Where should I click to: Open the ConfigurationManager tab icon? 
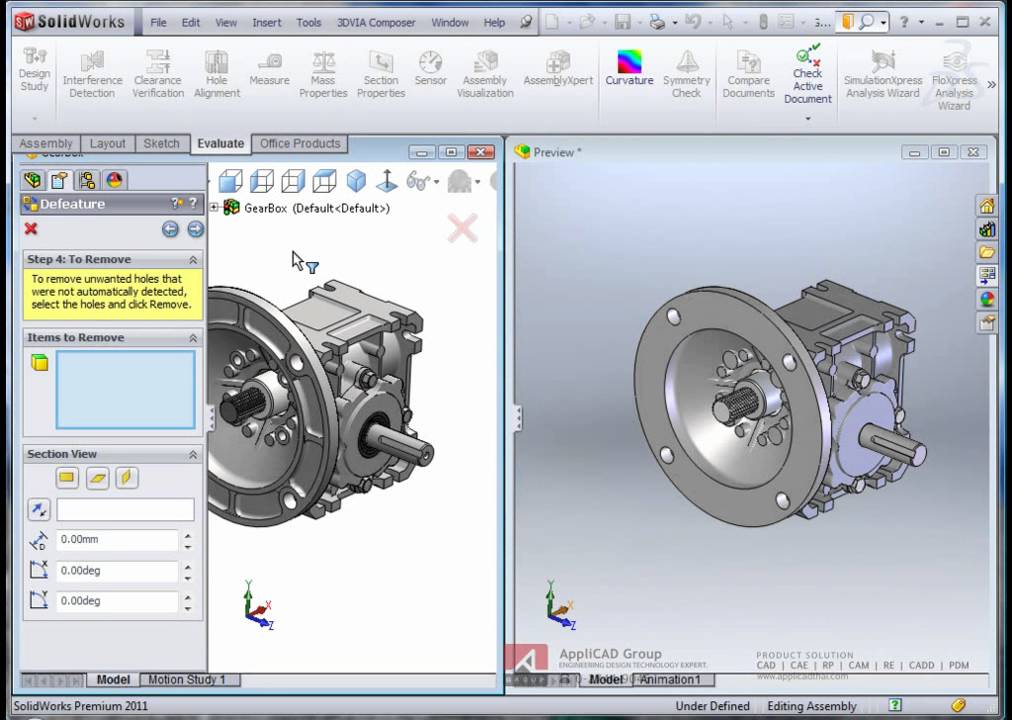pyautogui.click(x=86, y=180)
